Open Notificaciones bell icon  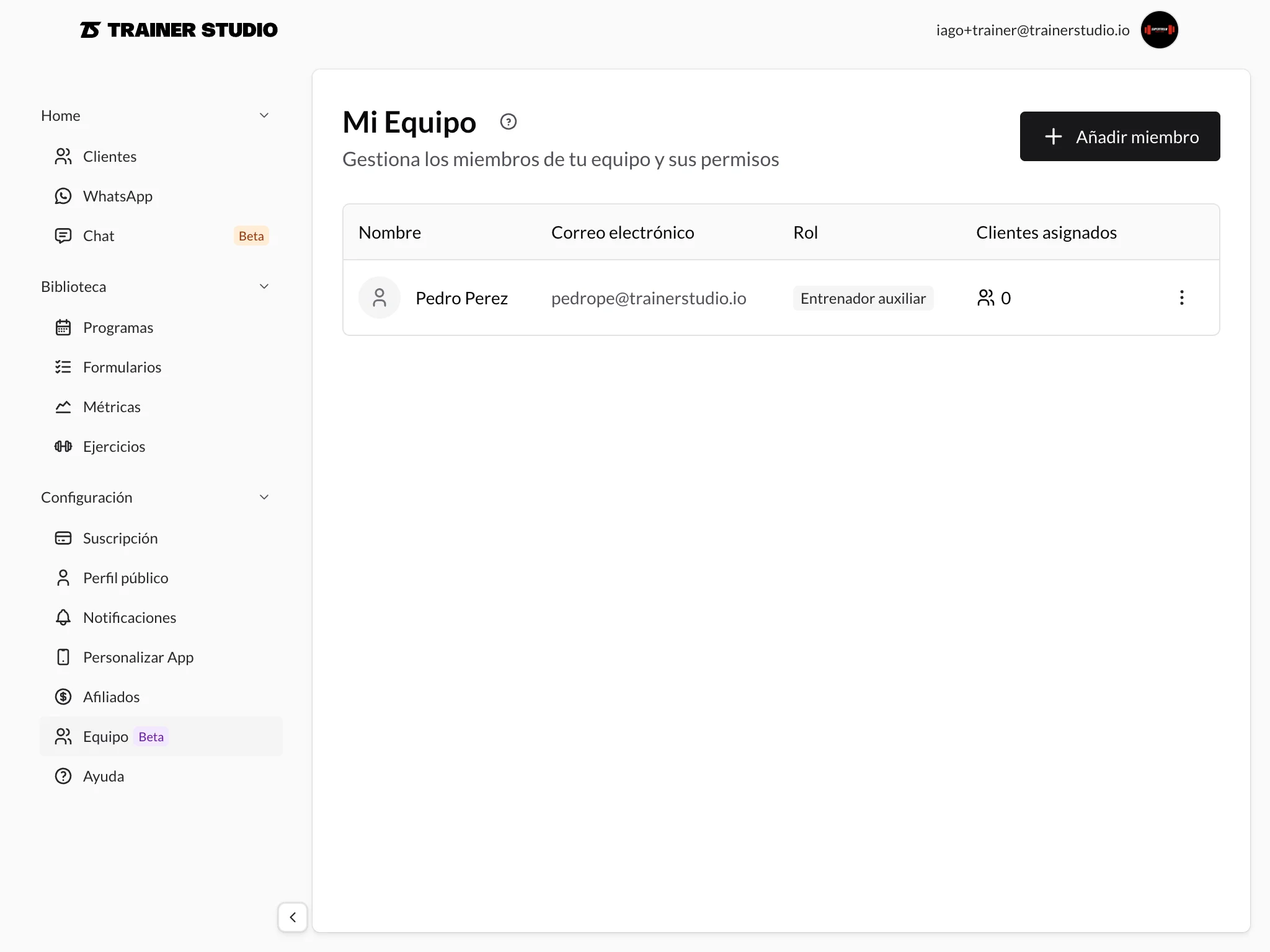[63, 617]
